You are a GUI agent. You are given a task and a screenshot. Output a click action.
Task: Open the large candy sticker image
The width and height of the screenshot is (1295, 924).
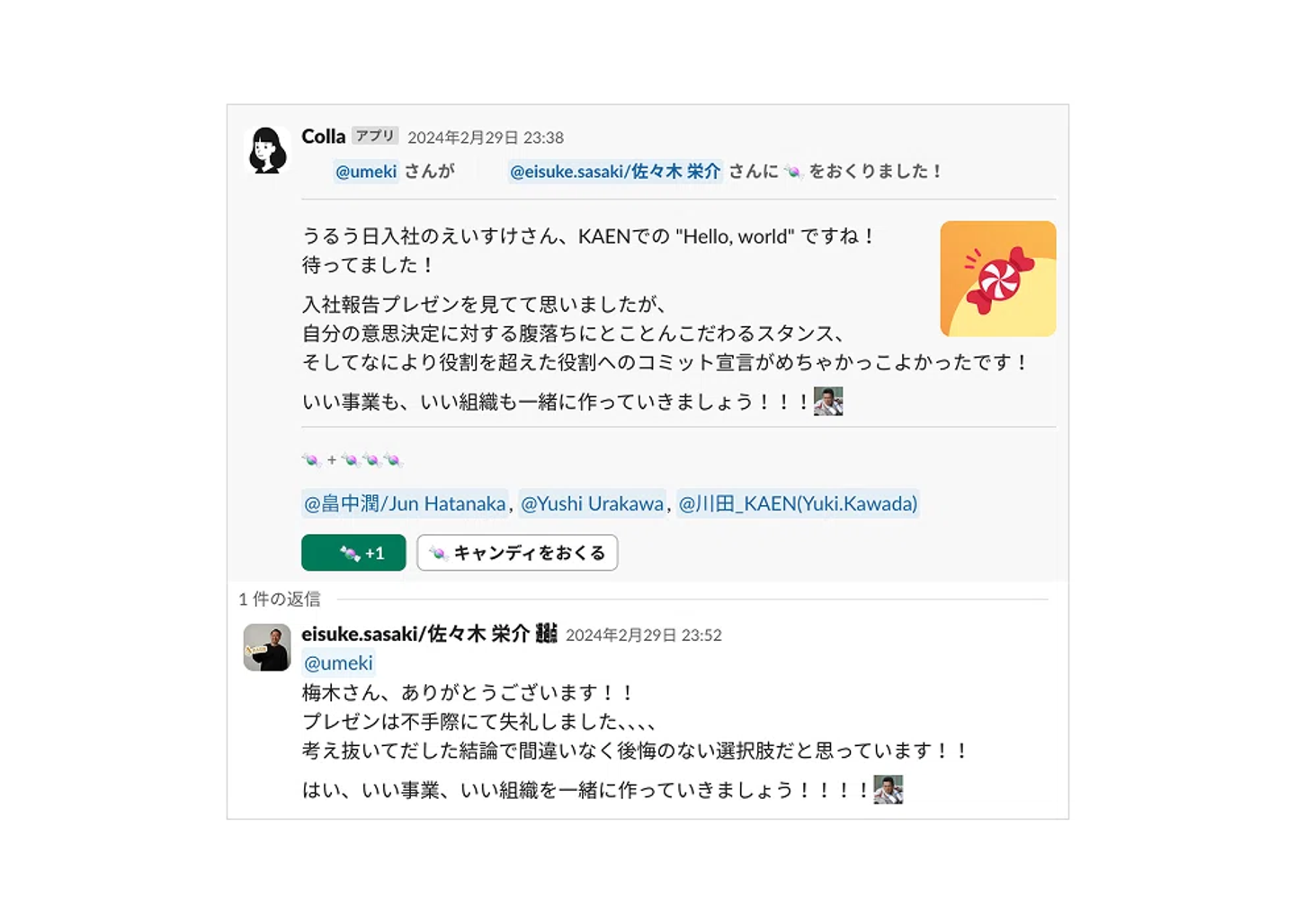(997, 279)
